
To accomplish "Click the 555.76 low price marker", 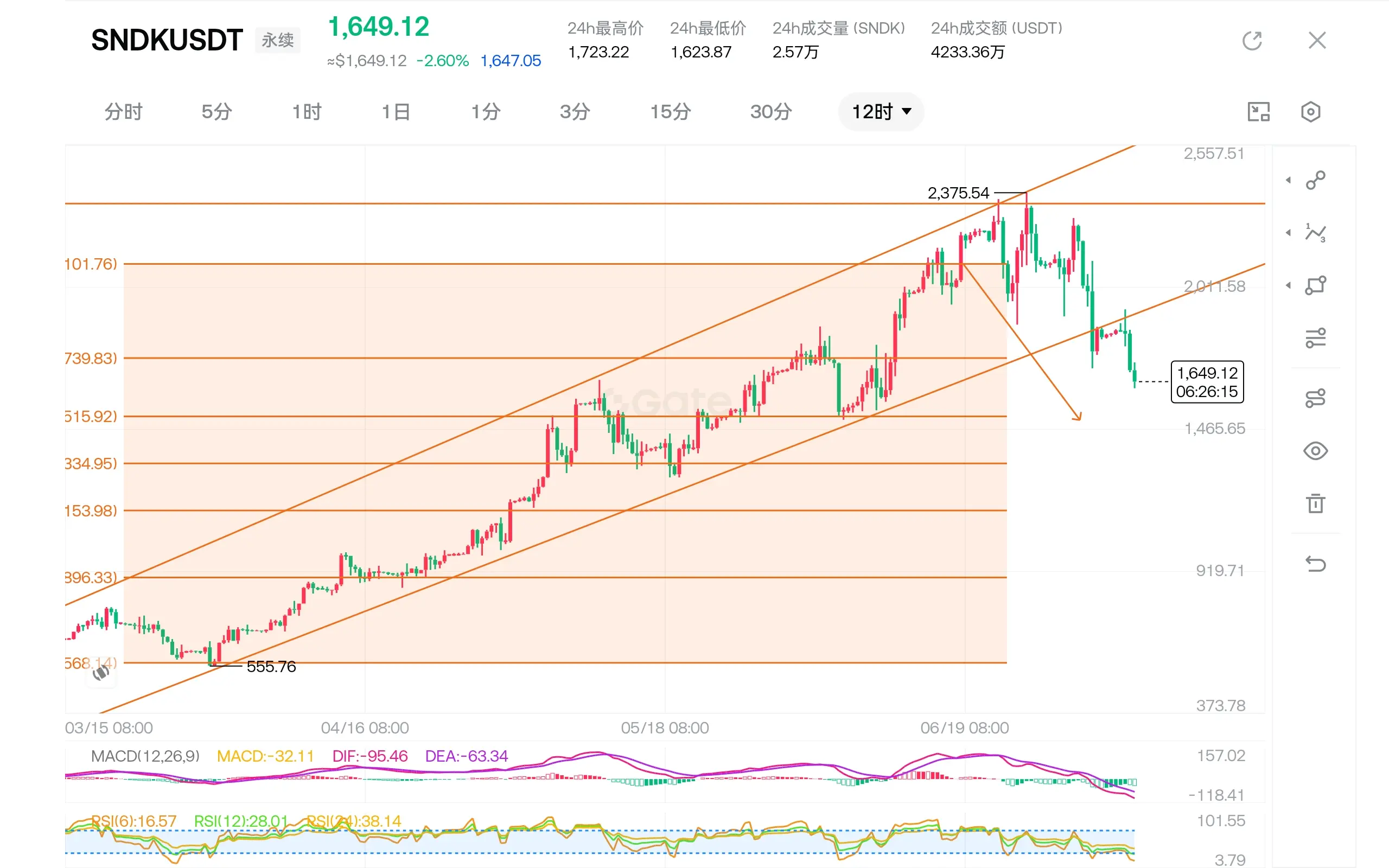I will pos(271,667).
